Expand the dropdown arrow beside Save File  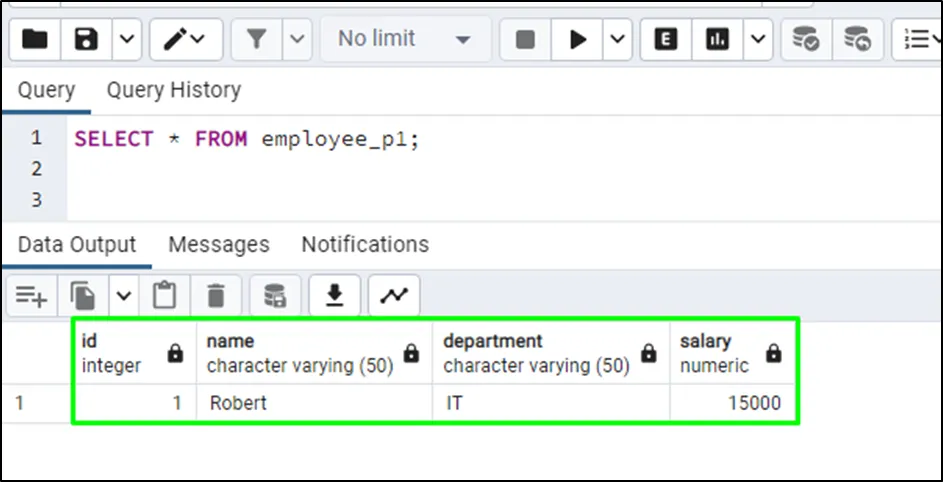pos(127,39)
